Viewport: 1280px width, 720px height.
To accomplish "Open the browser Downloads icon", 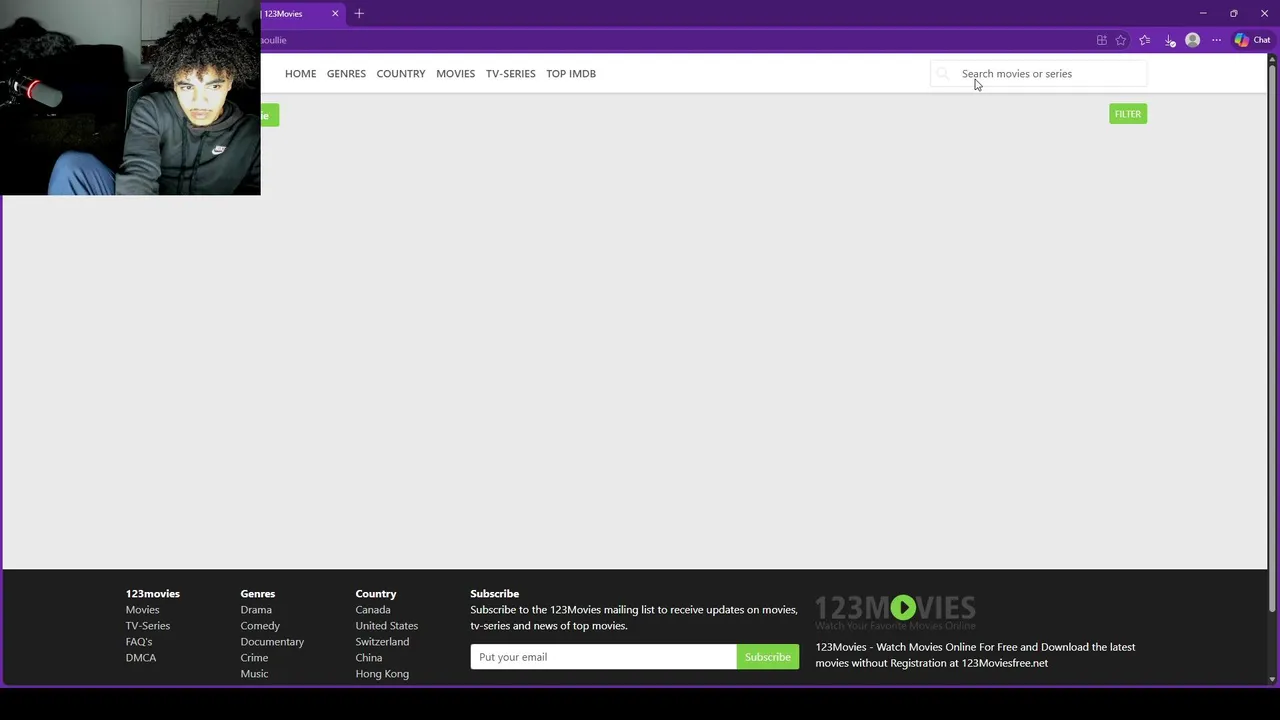I will [x=1169, y=40].
